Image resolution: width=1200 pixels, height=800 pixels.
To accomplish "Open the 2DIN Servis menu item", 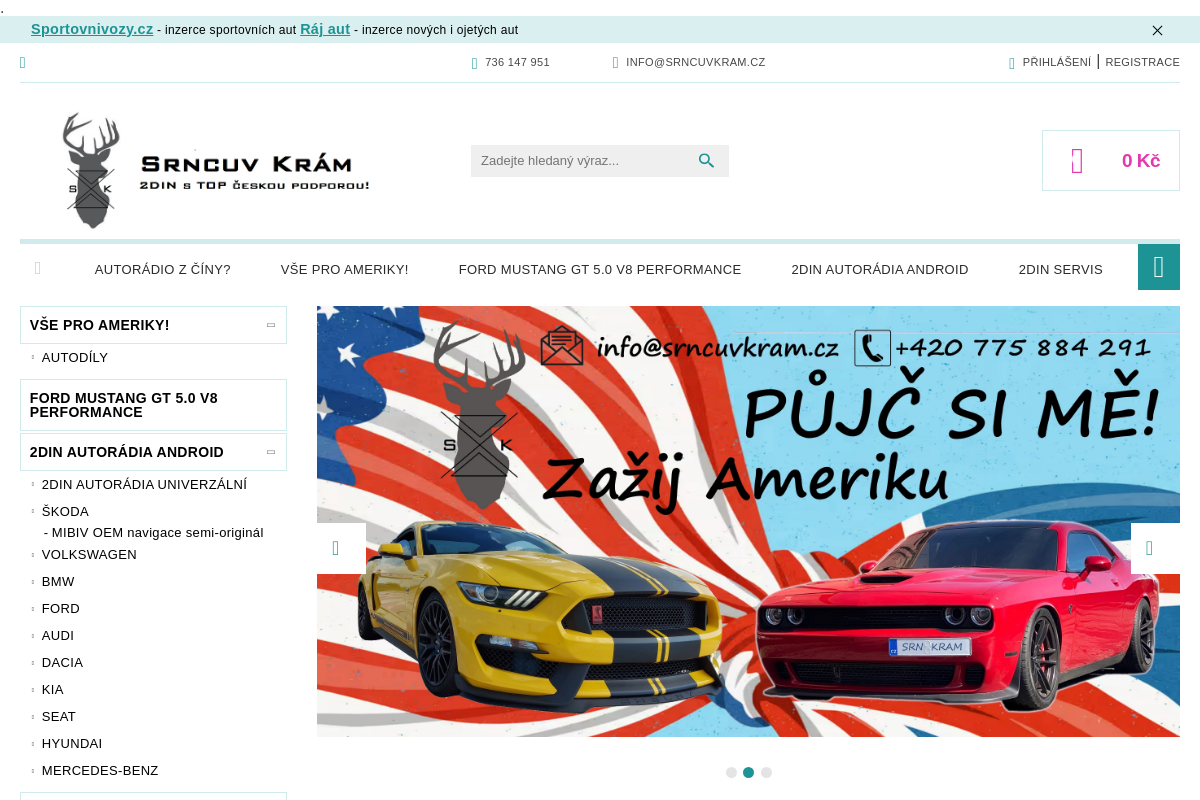I will (x=1061, y=270).
